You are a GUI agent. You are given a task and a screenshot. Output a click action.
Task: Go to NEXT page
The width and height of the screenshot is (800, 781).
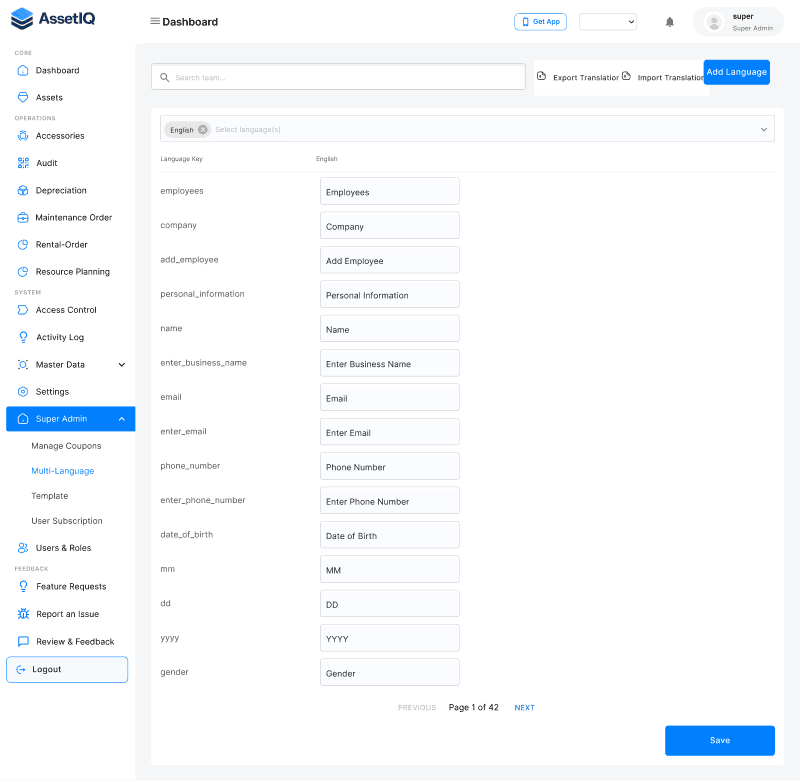click(x=524, y=708)
